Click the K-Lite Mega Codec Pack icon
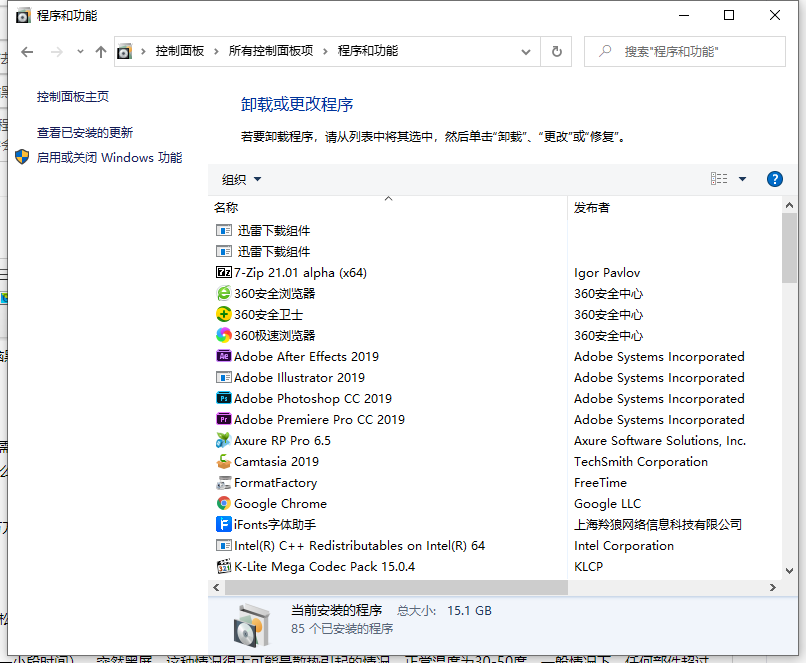 pos(224,566)
